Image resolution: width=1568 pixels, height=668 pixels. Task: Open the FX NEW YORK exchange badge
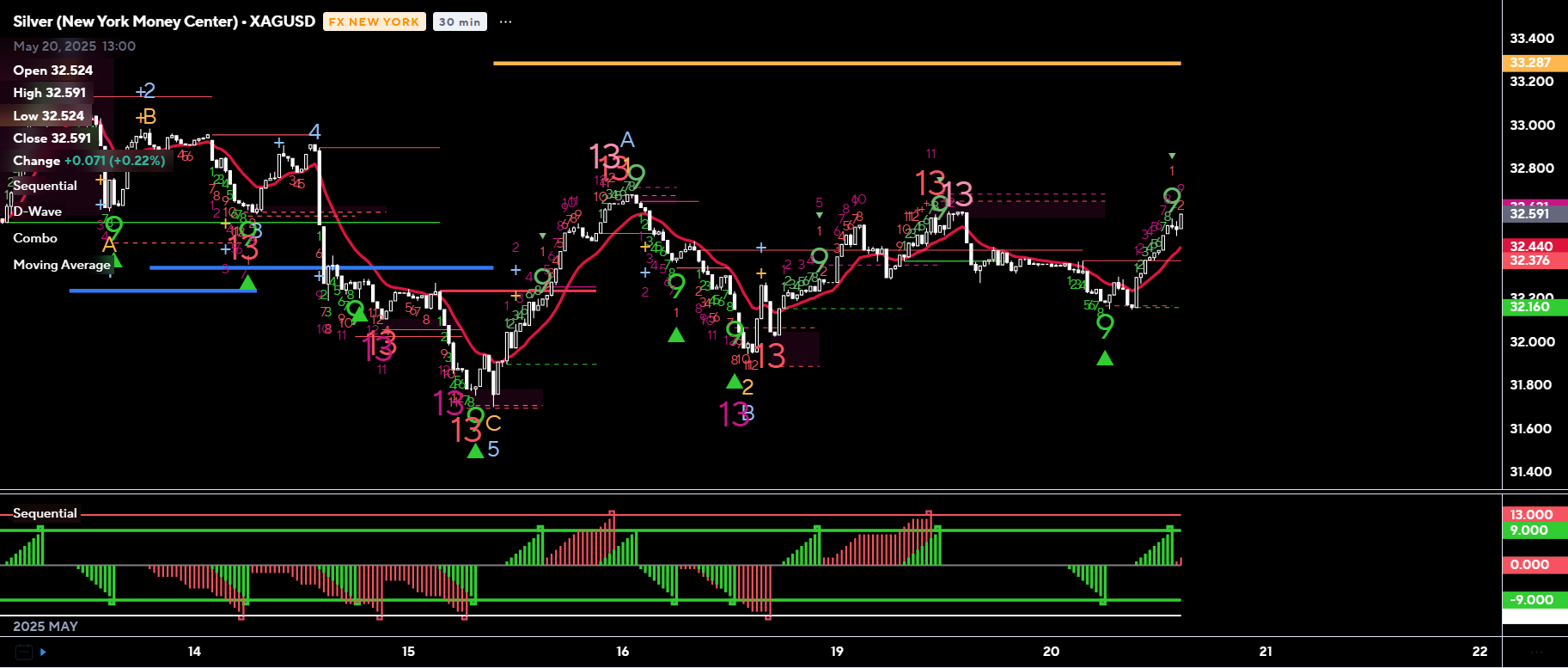coord(374,21)
